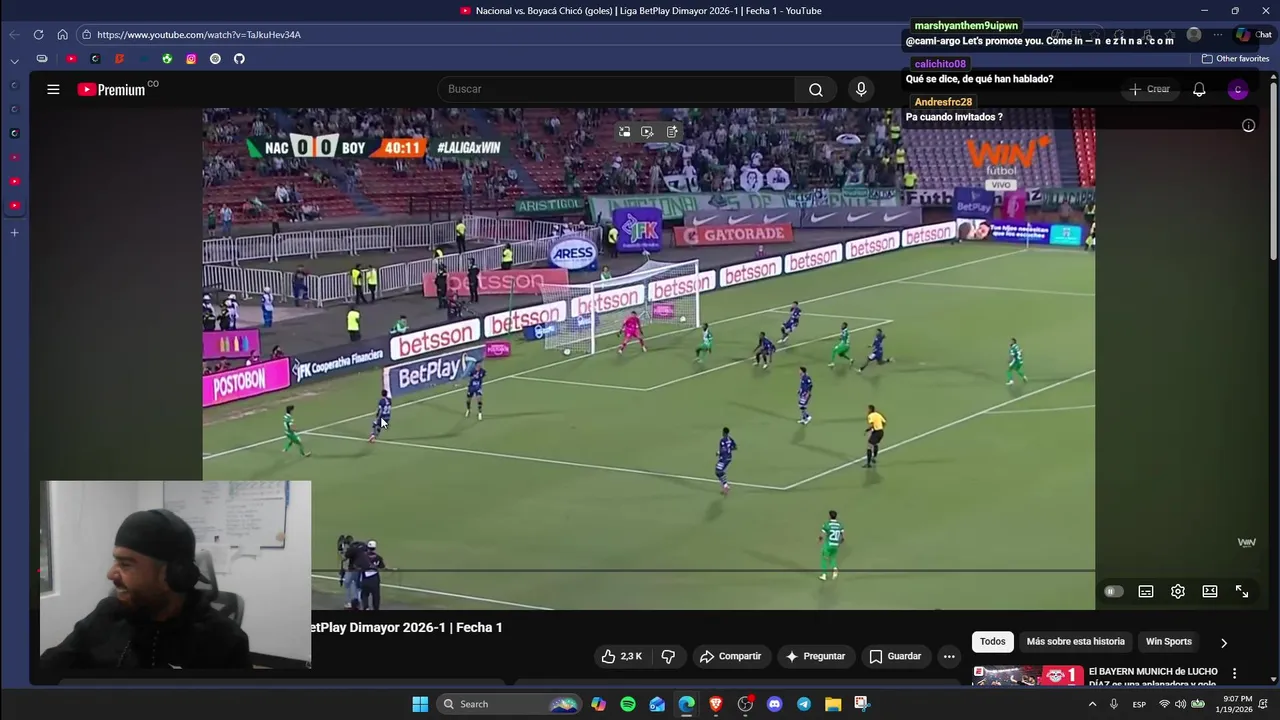1280x720 pixels.
Task: Open the ESP language switcher
Action: [1139, 704]
